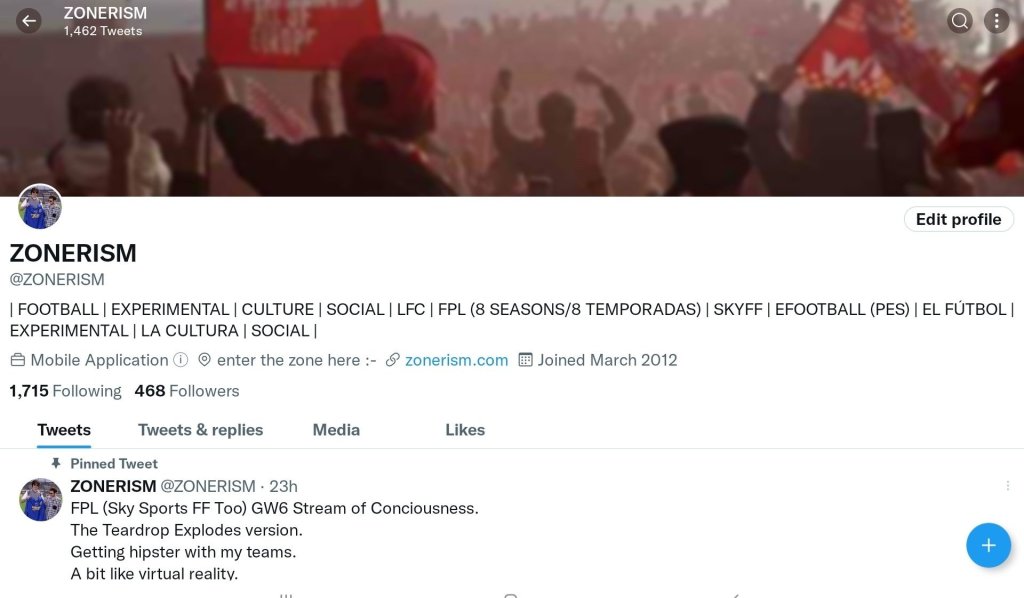Click the link chain icon beside zonerism.com
Viewport: 1024px width, 598px height.
pos(392,360)
